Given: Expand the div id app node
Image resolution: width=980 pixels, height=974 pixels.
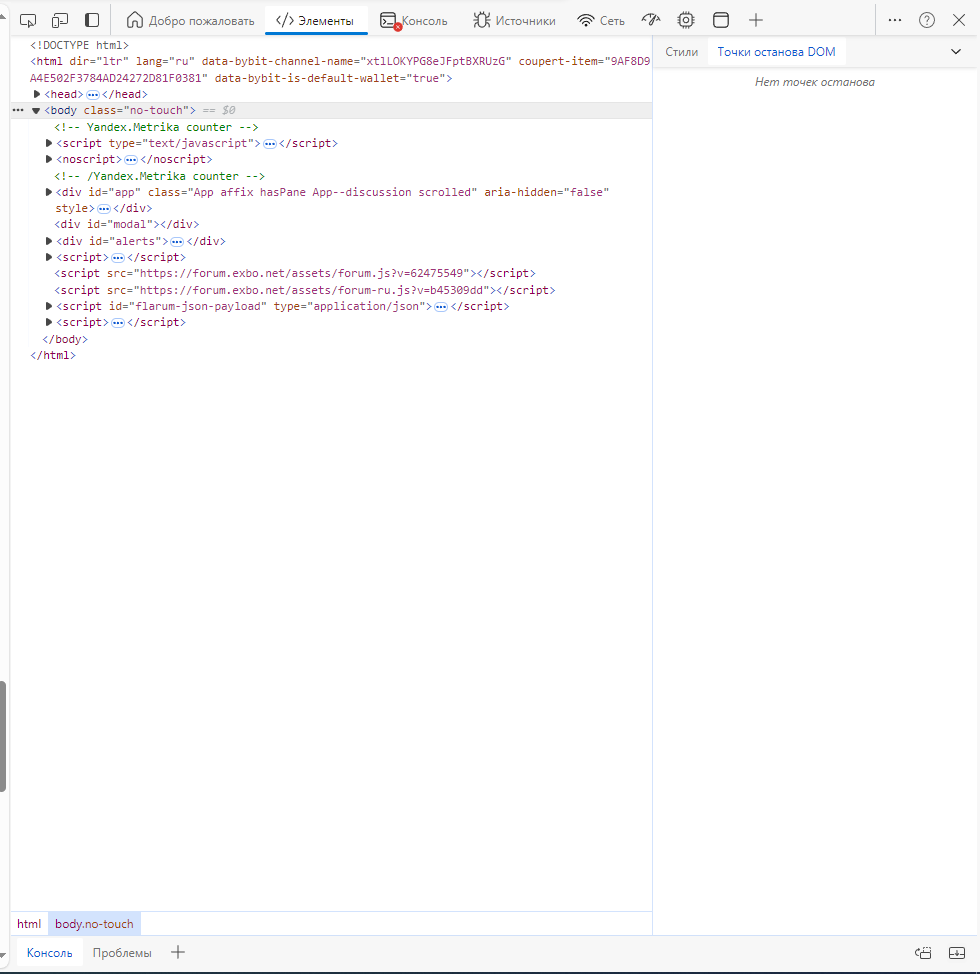Looking at the screenshot, I should 49,192.
